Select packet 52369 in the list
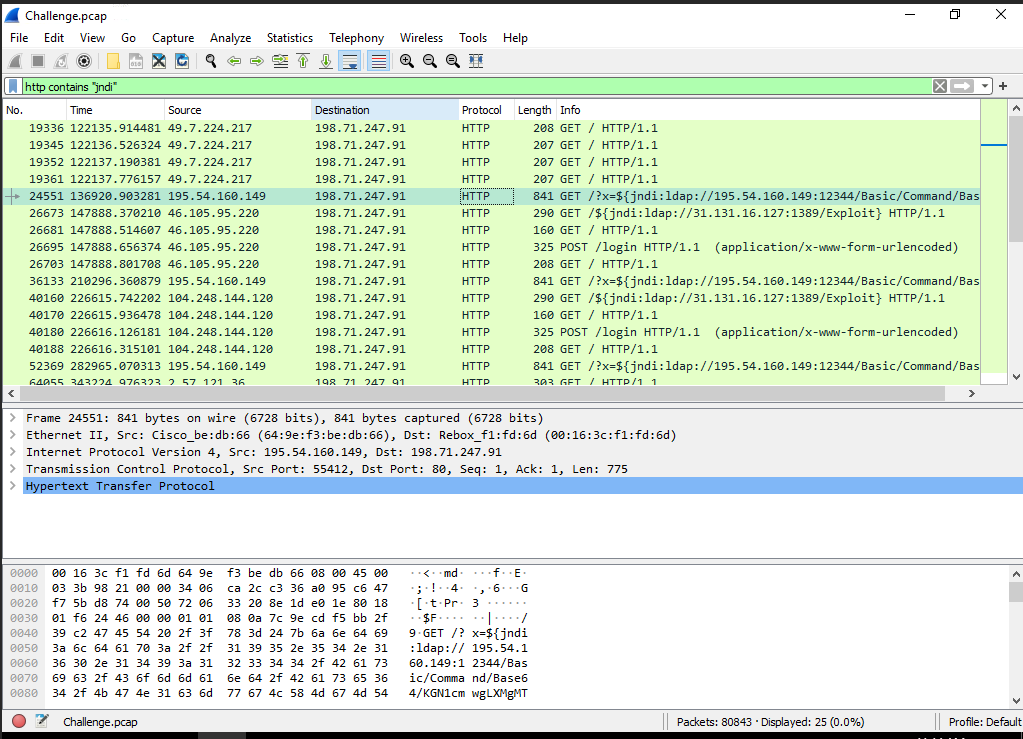This screenshot has height=739, width=1023. (491, 365)
